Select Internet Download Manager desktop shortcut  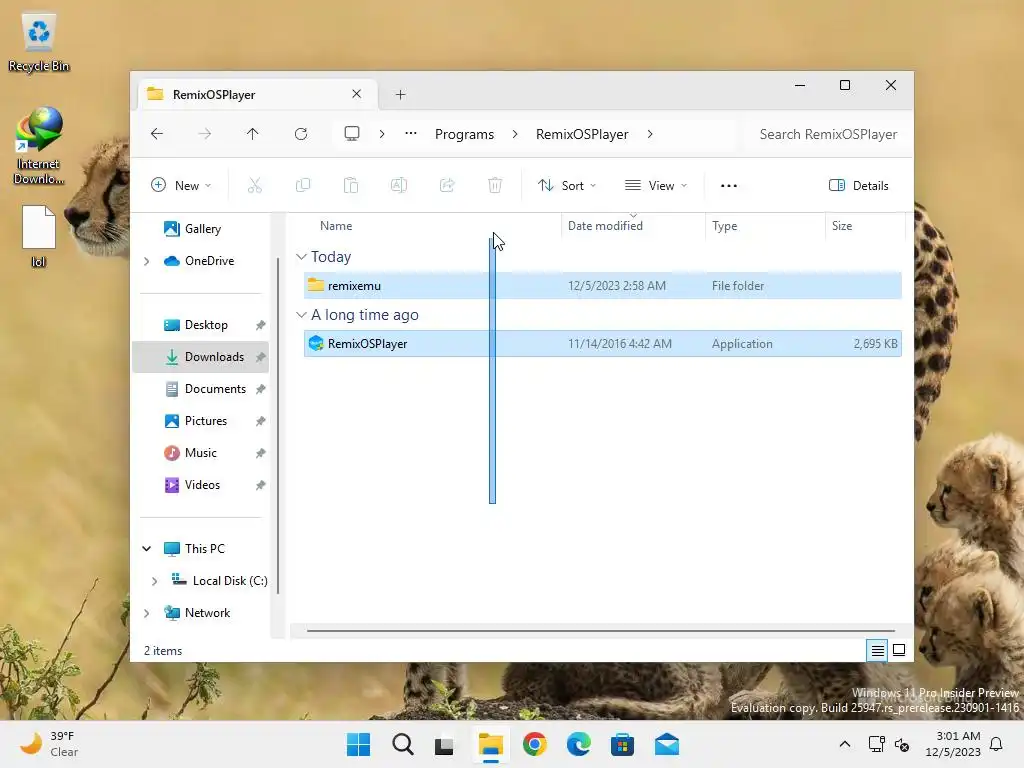pyautogui.click(x=39, y=147)
